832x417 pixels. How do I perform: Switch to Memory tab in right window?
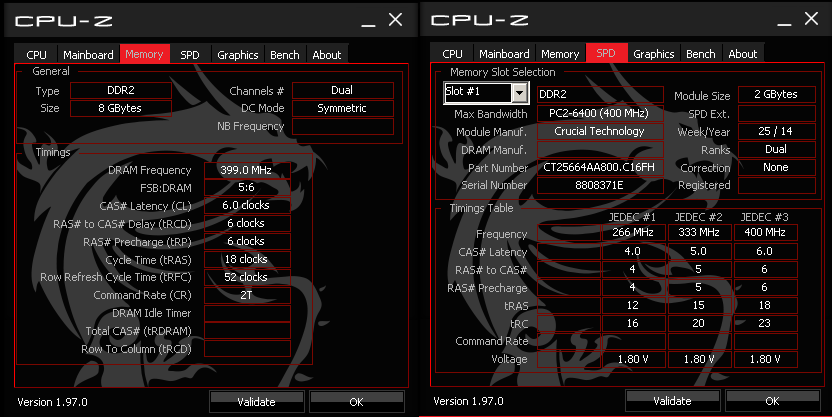pyautogui.click(x=560, y=54)
